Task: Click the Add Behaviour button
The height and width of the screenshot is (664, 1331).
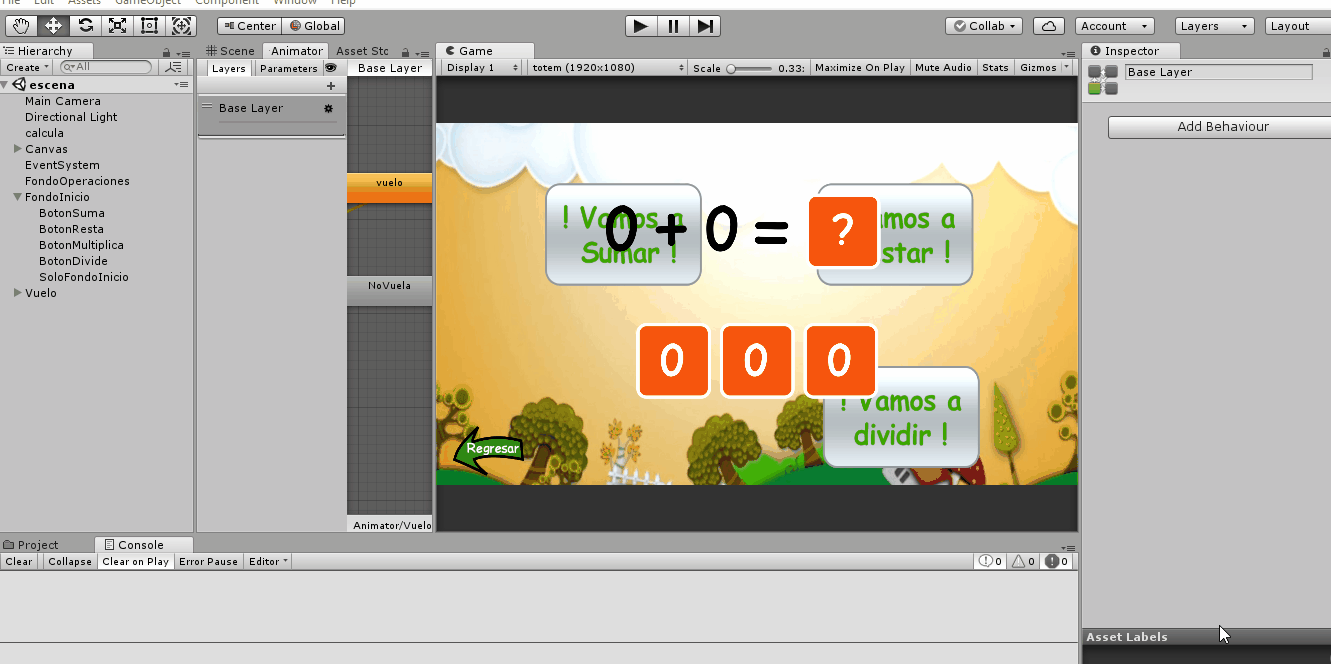Action: pos(1222,127)
